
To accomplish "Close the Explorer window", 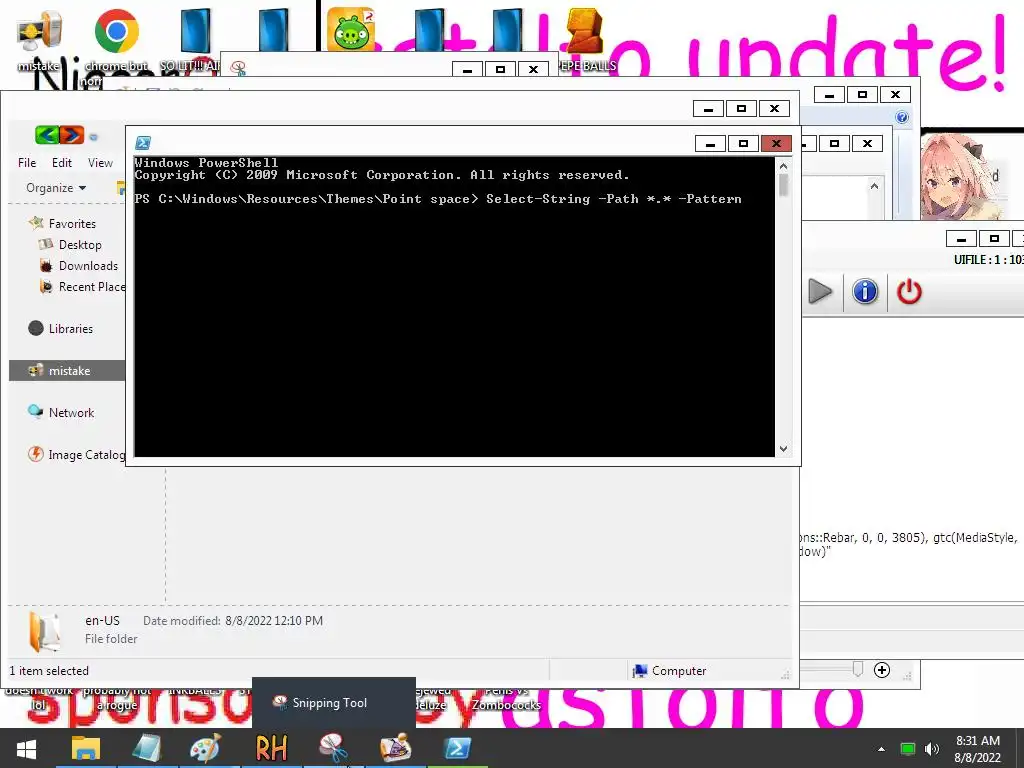I will tap(774, 108).
